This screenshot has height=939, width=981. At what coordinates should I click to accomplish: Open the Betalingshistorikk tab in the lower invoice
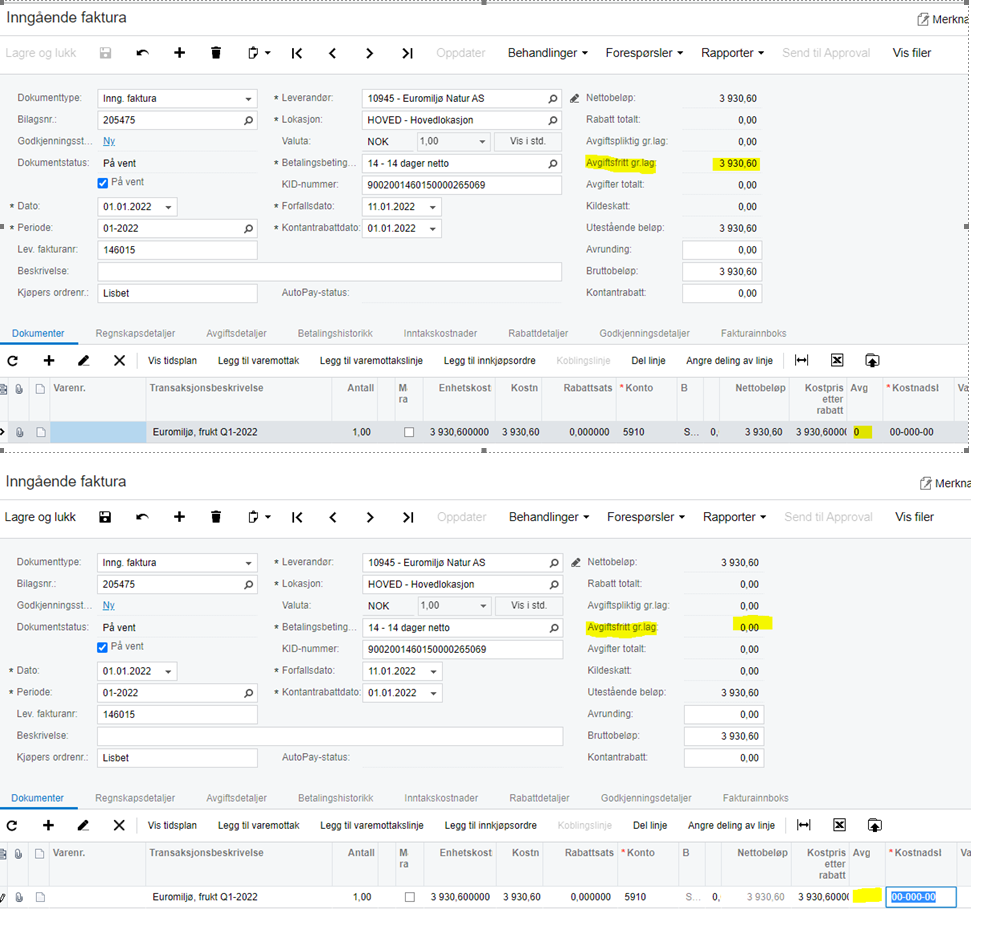point(336,798)
